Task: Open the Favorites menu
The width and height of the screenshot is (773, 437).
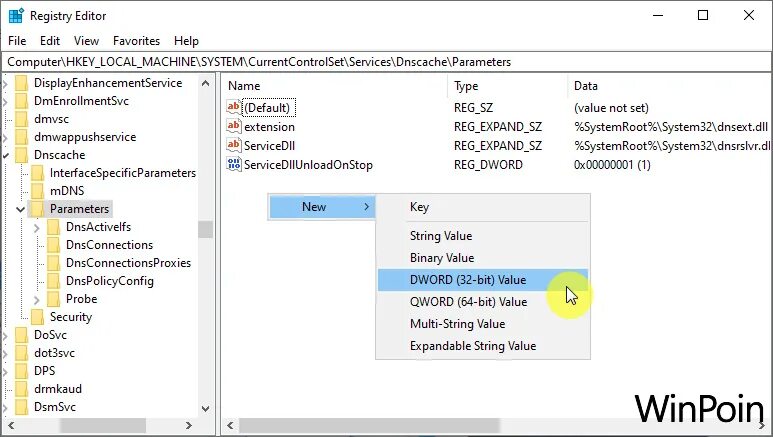Action: point(136,41)
